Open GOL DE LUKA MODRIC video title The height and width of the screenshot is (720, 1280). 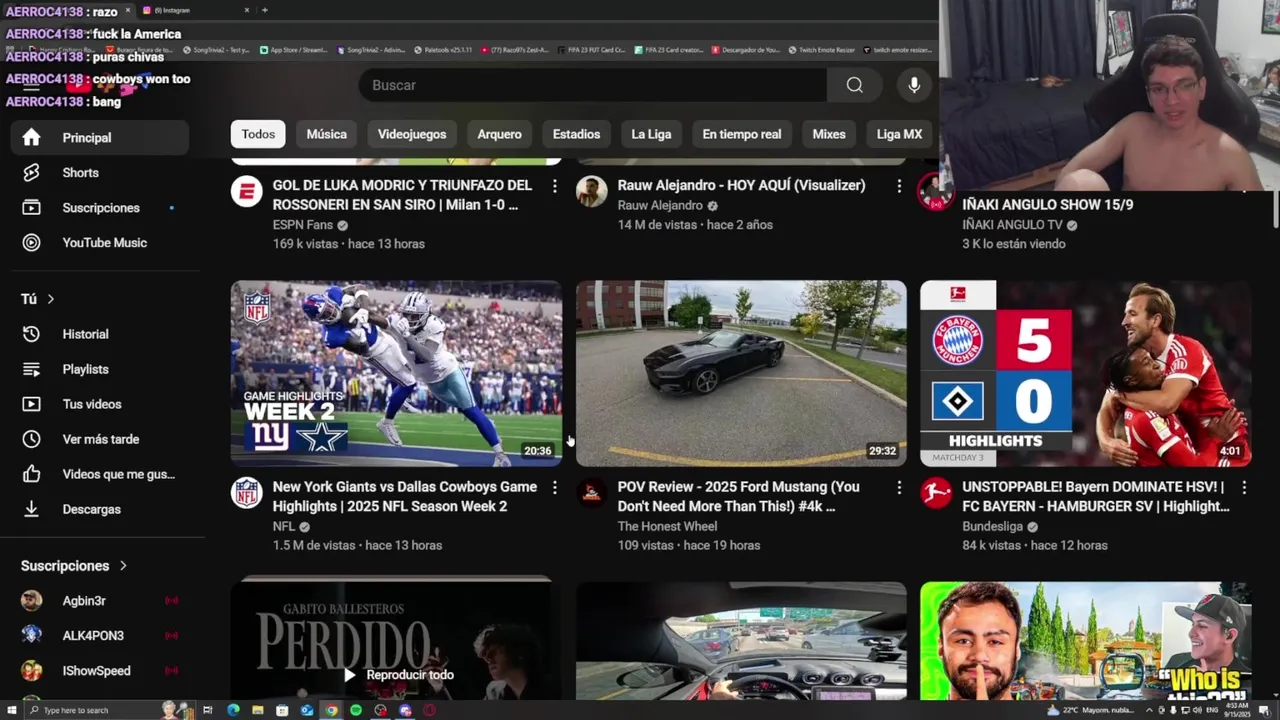pyautogui.click(x=402, y=195)
